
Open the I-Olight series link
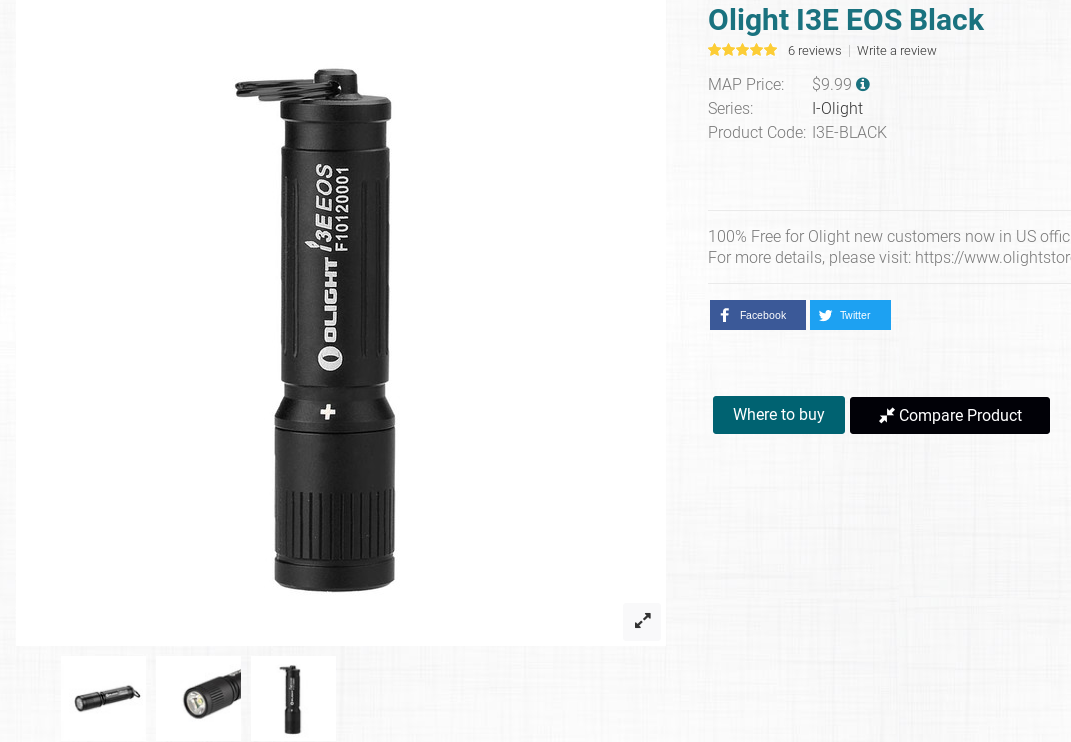[x=837, y=108]
